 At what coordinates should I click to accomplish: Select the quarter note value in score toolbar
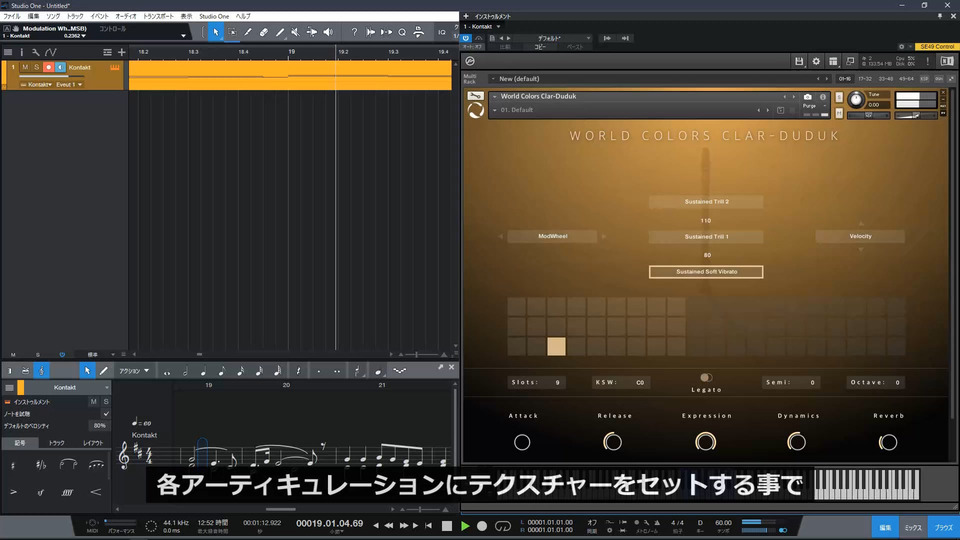pos(203,371)
